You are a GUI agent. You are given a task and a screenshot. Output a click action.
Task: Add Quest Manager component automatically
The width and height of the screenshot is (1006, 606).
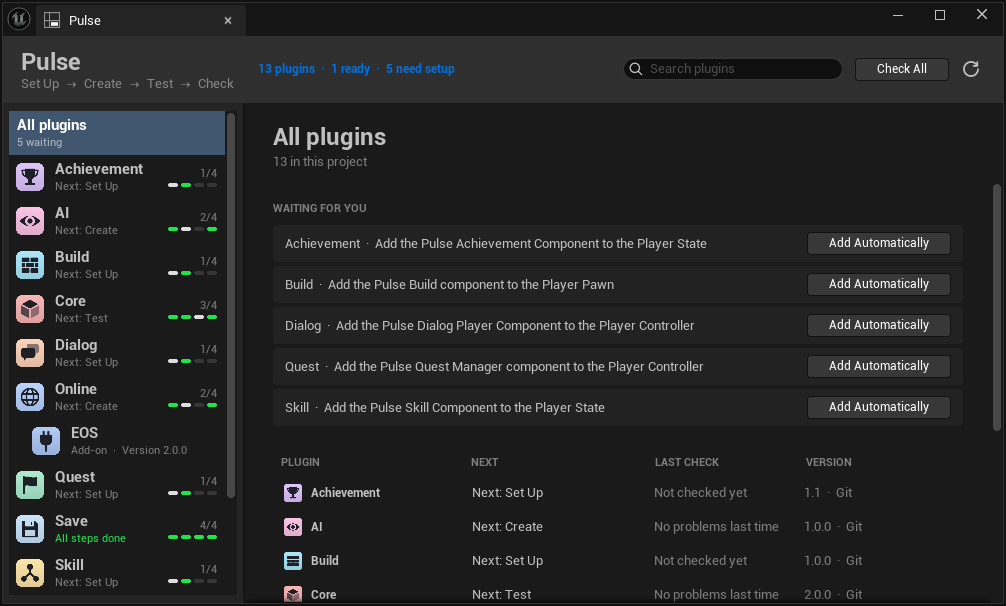[x=878, y=366]
